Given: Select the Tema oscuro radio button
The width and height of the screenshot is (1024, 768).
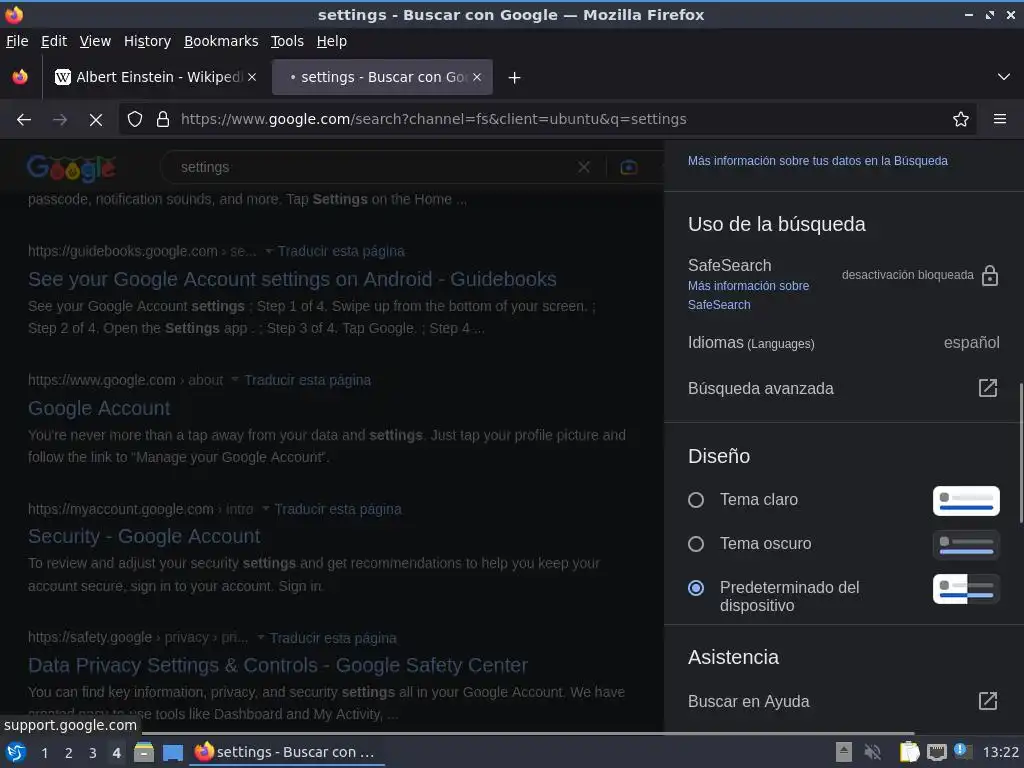Looking at the screenshot, I should point(696,544).
